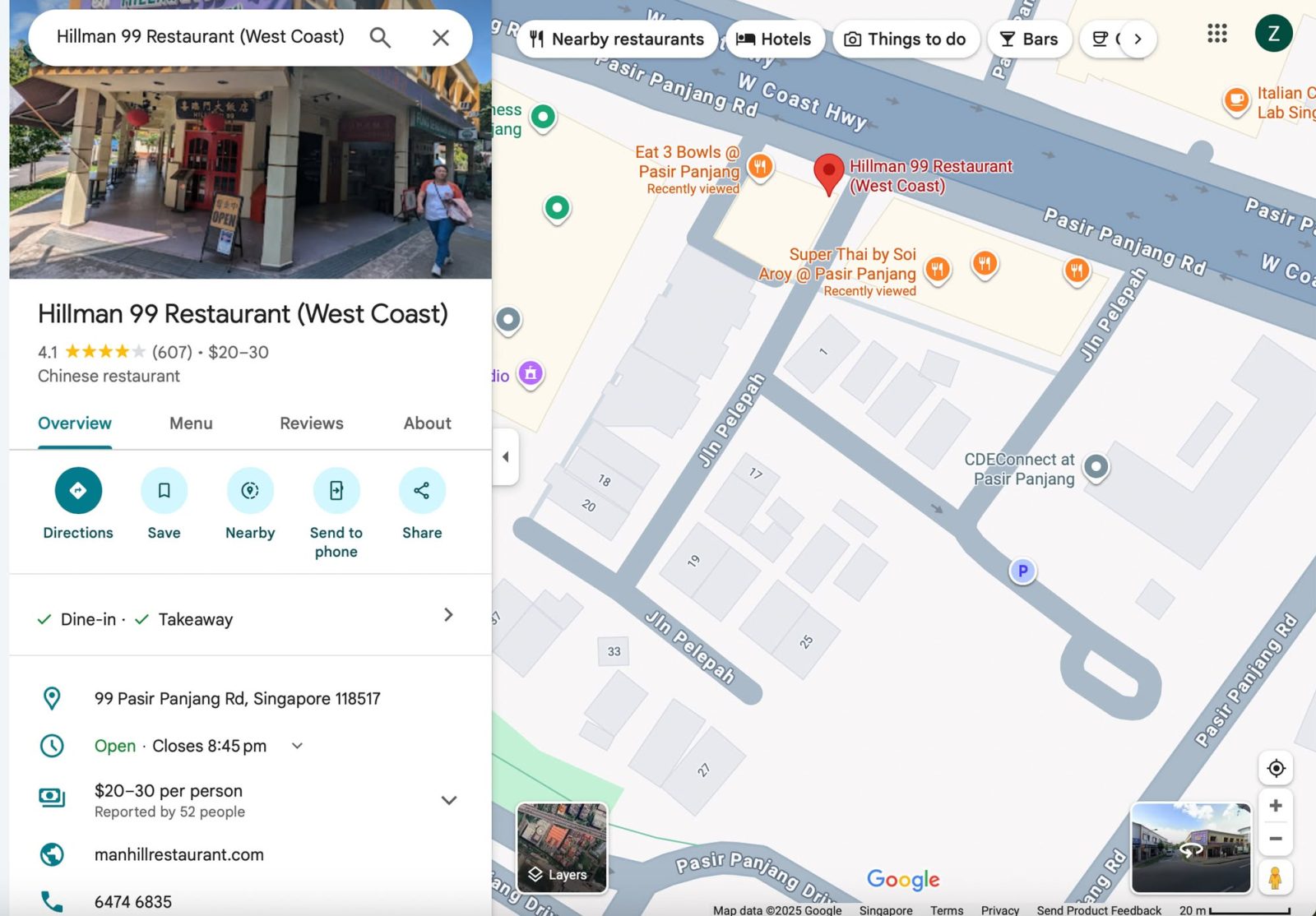Expand opening hours dropdown arrow
This screenshot has height=916, width=1316.
pos(298,746)
